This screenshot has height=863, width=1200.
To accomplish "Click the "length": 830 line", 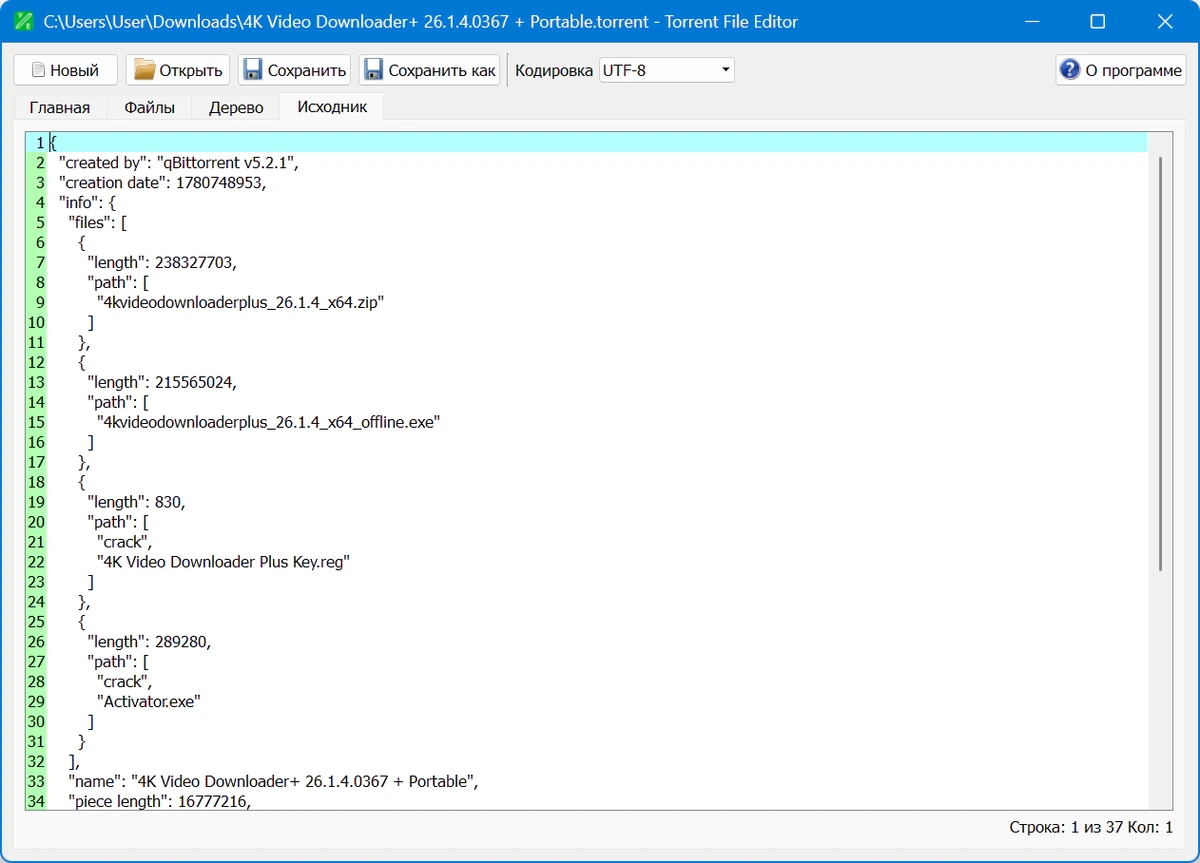I will click(x=136, y=502).
